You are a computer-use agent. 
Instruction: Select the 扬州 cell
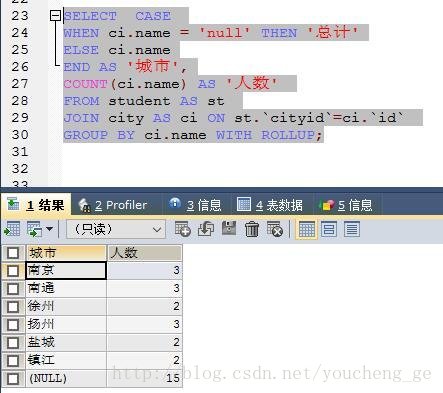(x=66, y=324)
